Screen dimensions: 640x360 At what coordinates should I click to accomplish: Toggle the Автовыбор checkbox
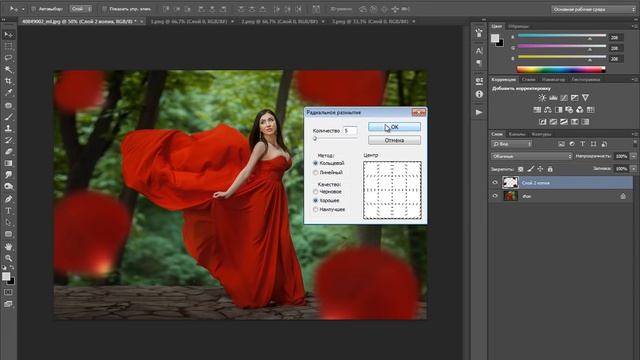(34, 9)
